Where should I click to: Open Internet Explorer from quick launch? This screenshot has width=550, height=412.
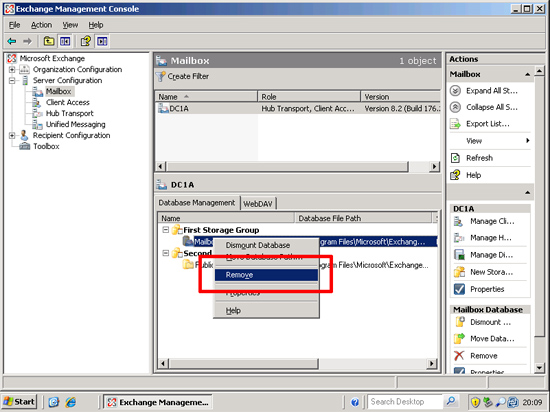click(71, 402)
